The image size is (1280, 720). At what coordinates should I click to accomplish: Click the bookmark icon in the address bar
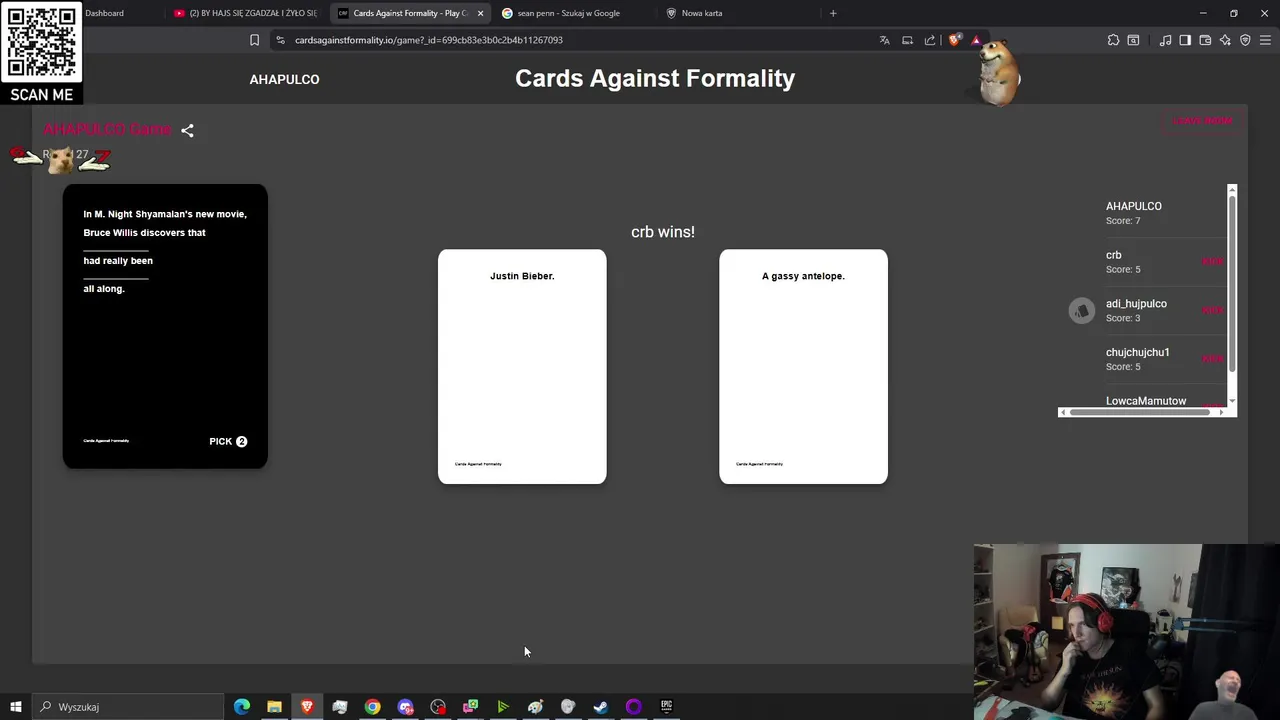click(254, 40)
